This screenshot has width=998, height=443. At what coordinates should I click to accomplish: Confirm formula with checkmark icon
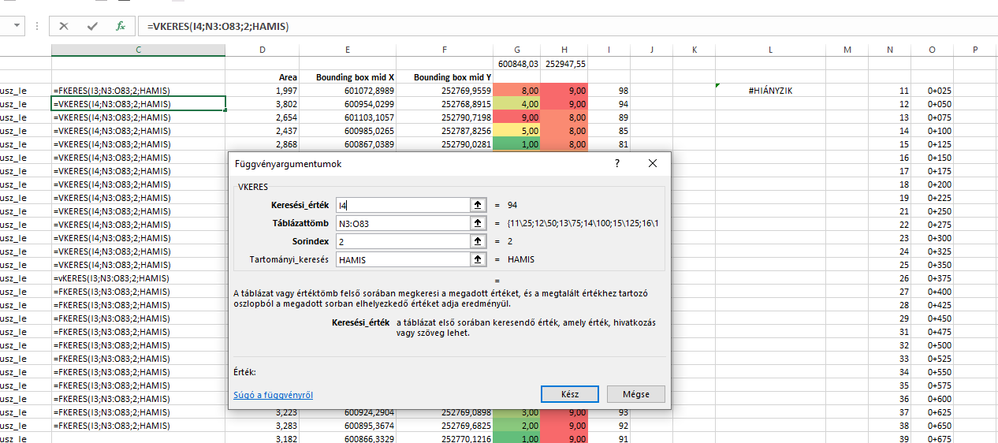pyautogui.click(x=93, y=26)
